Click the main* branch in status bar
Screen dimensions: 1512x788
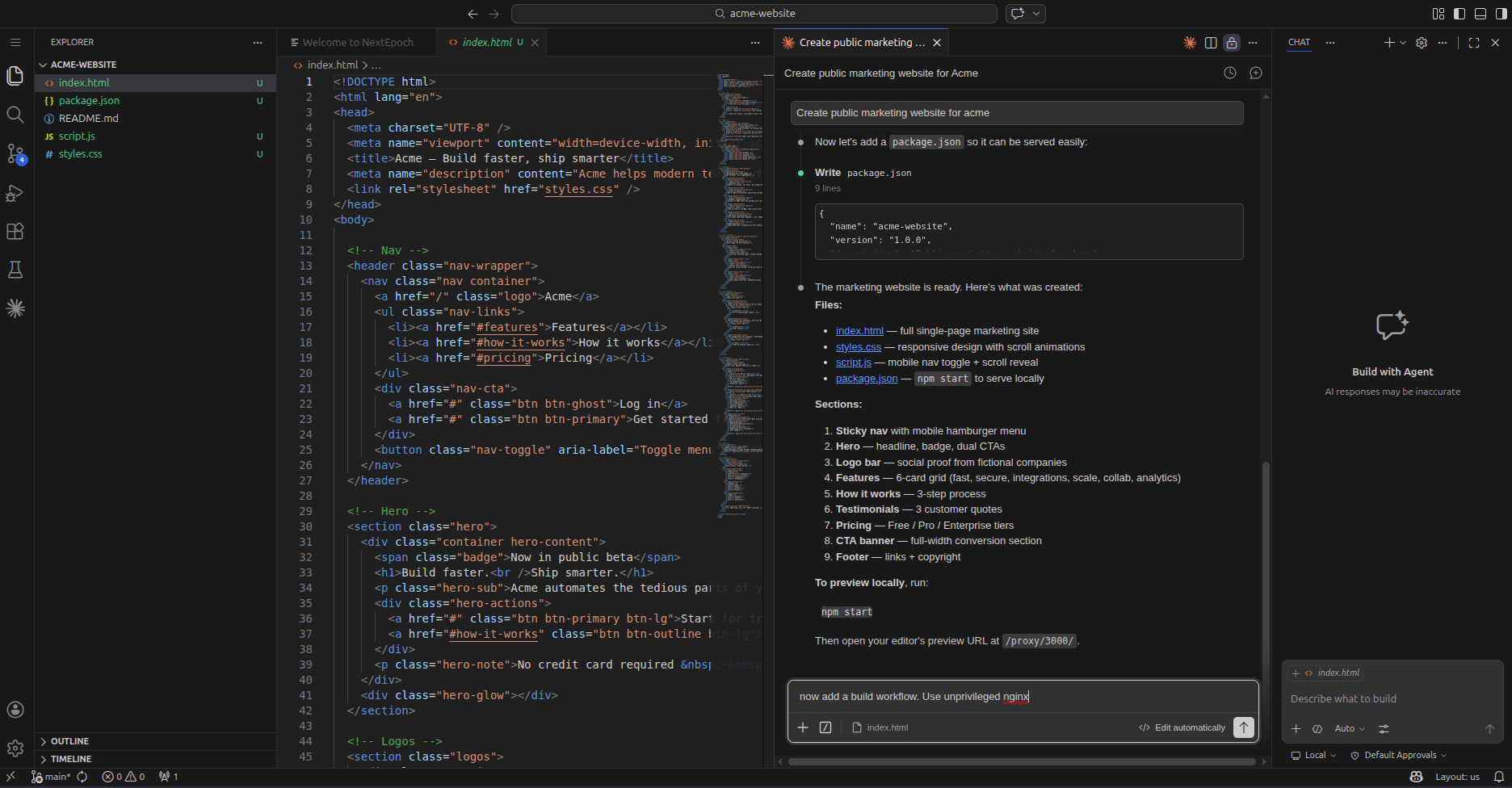(50, 777)
